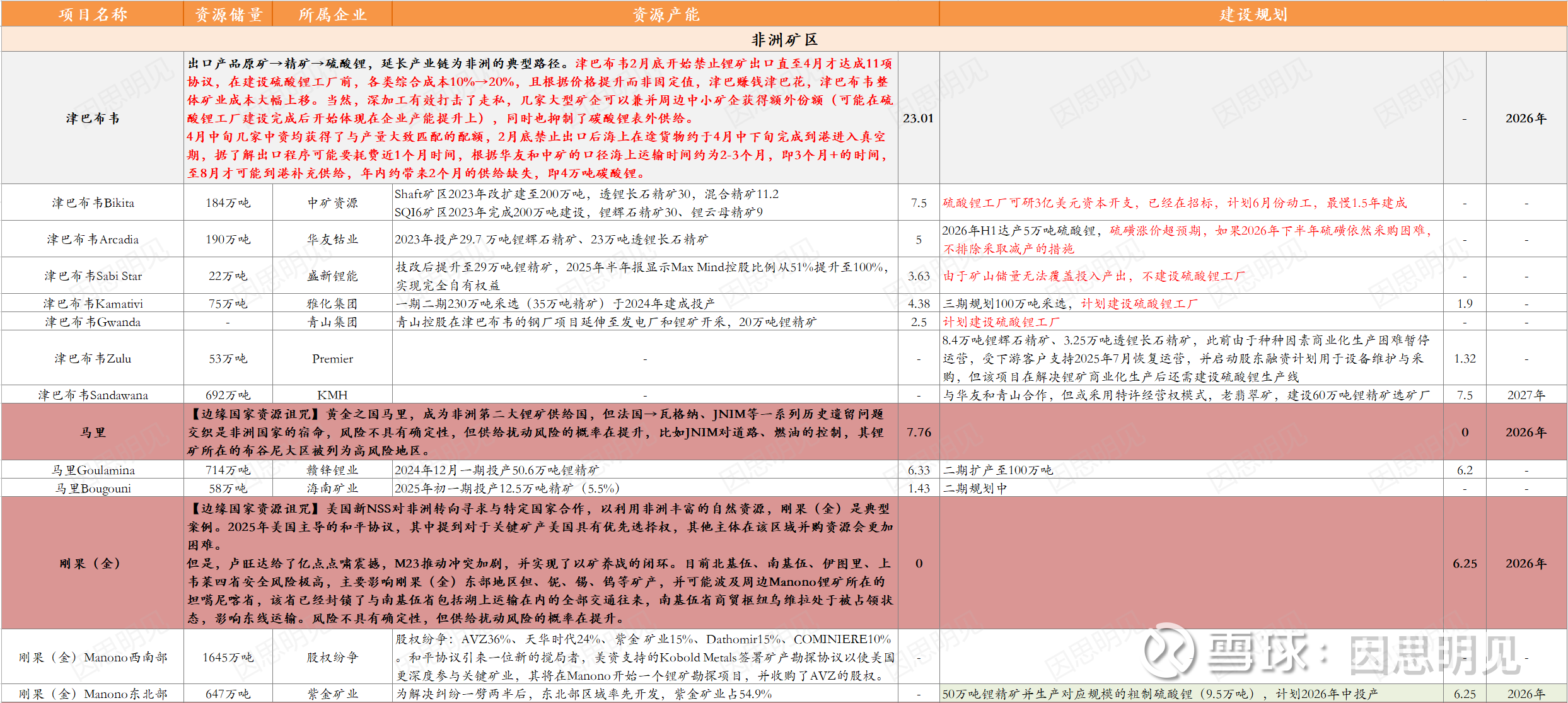
Task: Click the 华友钴业 company cell
Action: click(332, 239)
